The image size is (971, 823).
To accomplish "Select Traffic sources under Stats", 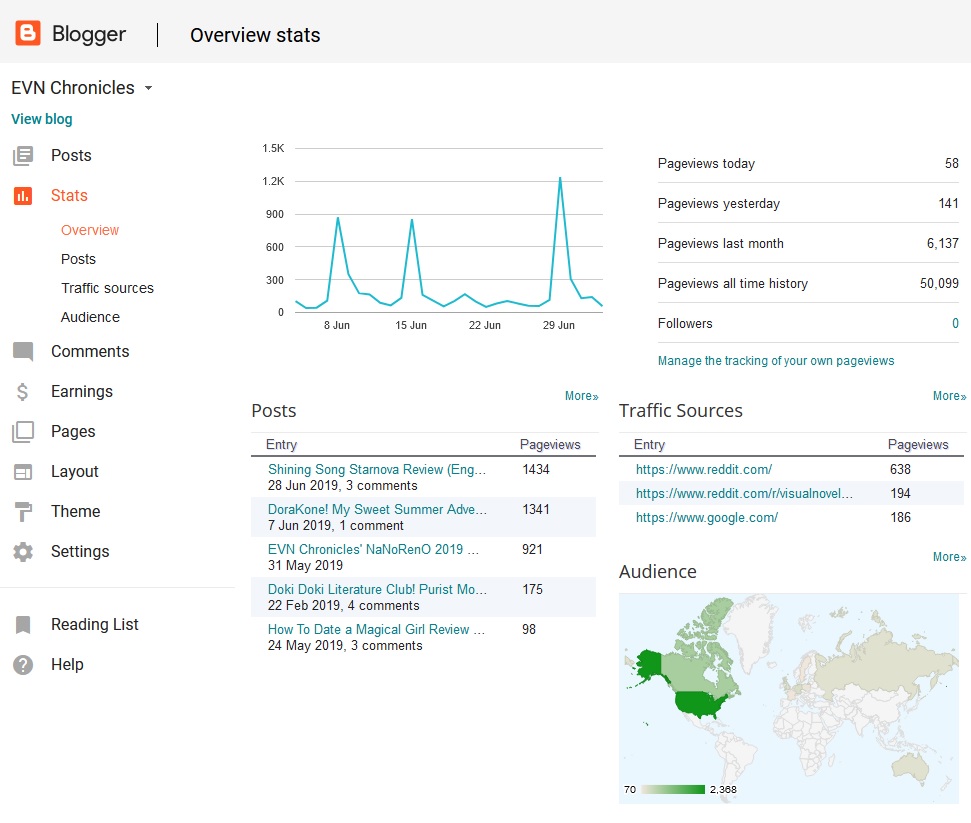I will pos(107,288).
